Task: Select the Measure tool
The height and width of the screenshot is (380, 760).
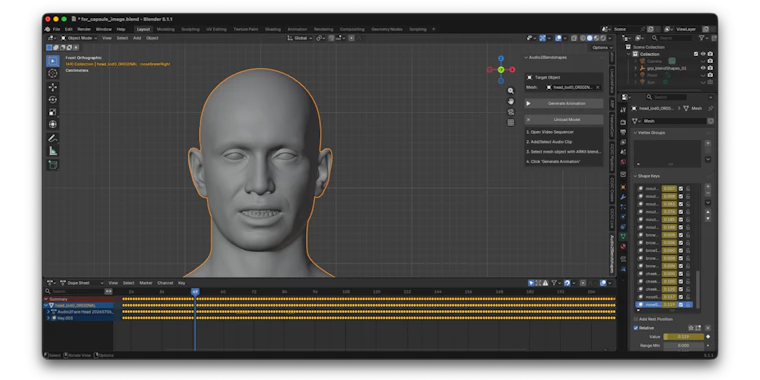Action: click(53, 151)
